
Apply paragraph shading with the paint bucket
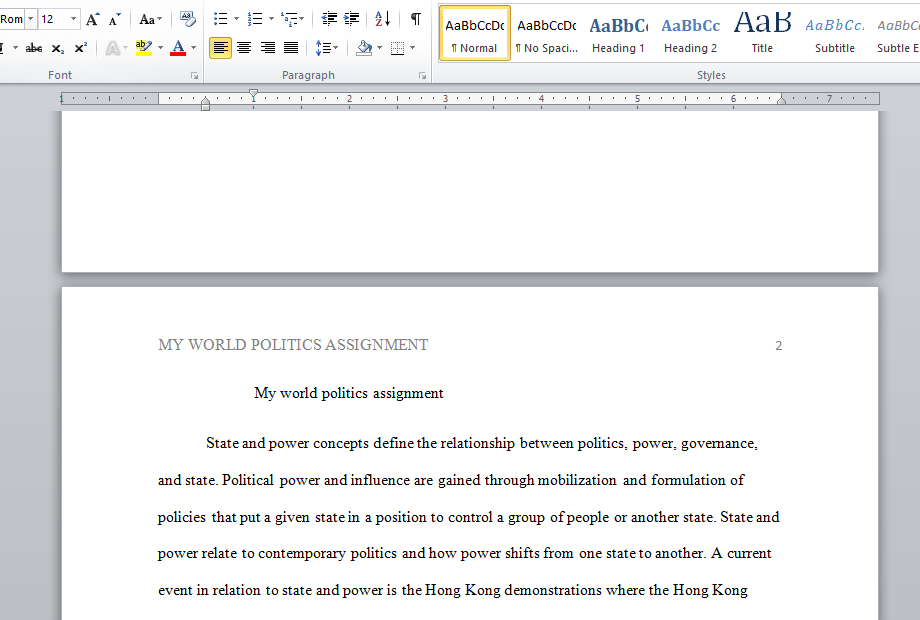(364, 48)
